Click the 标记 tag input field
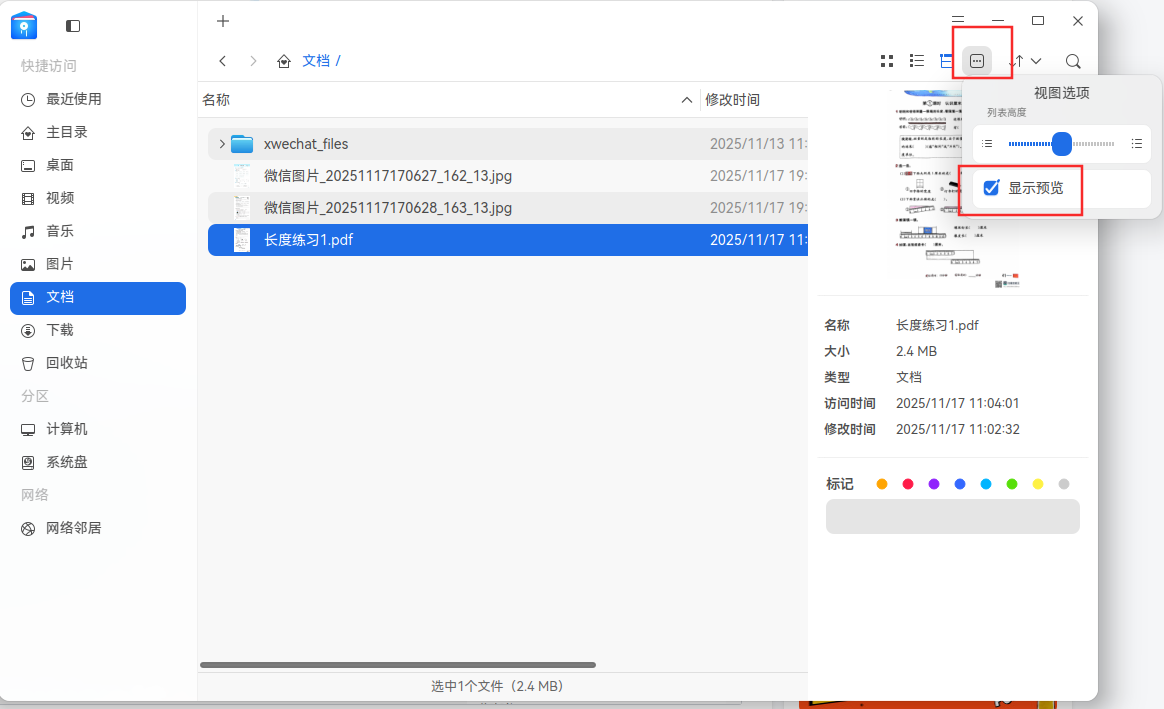Screen dimensions: 1164x709 pos(952,517)
